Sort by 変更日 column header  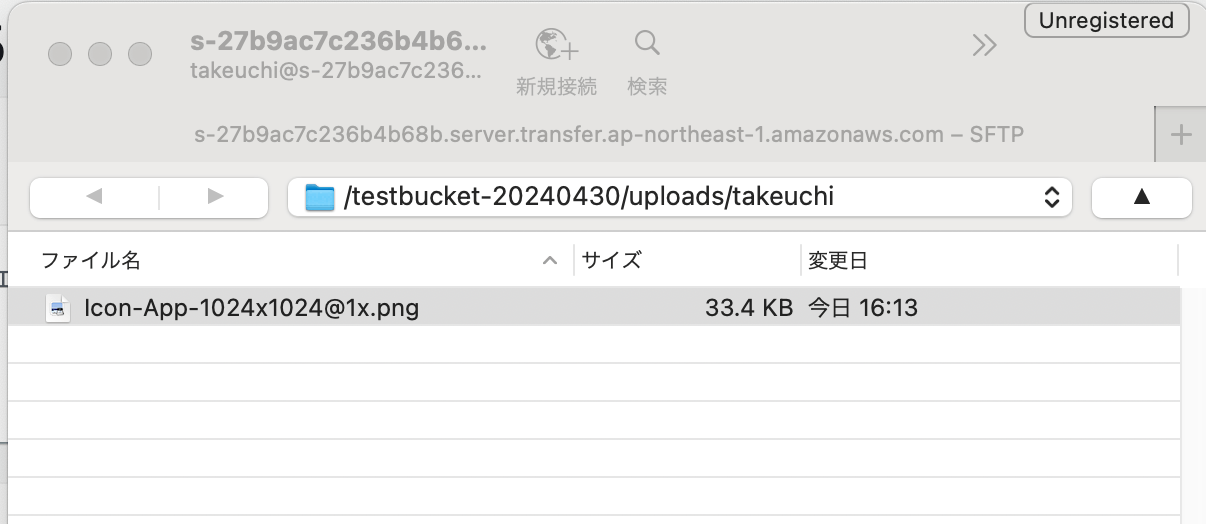tap(837, 261)
